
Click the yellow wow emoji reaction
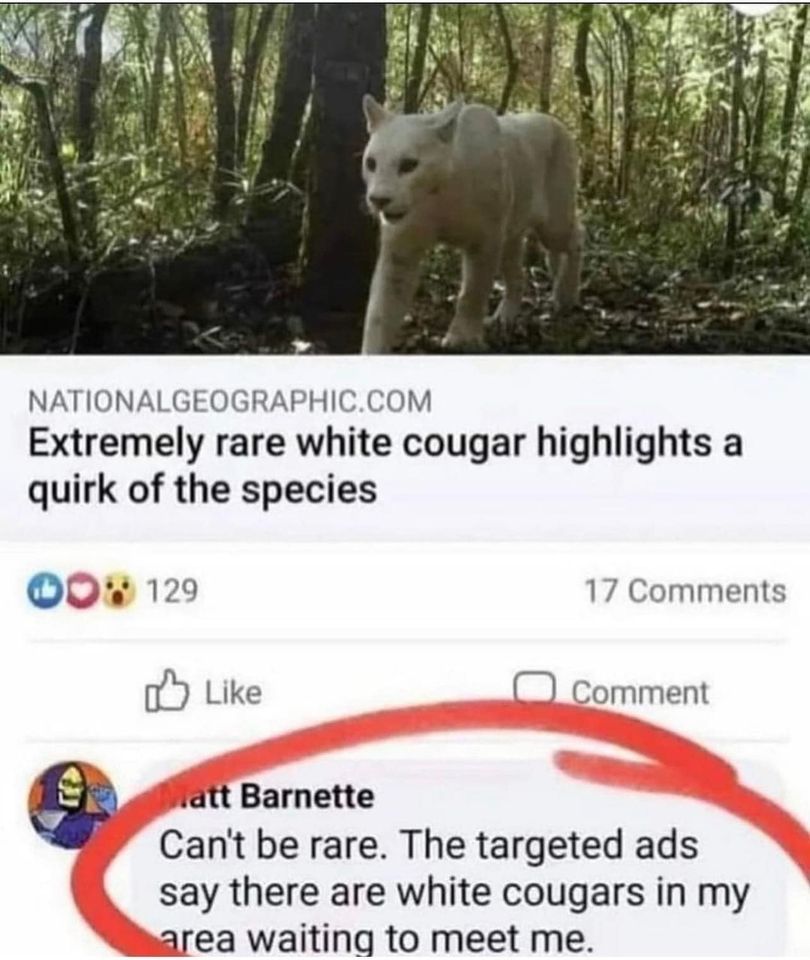coord(120,592)
